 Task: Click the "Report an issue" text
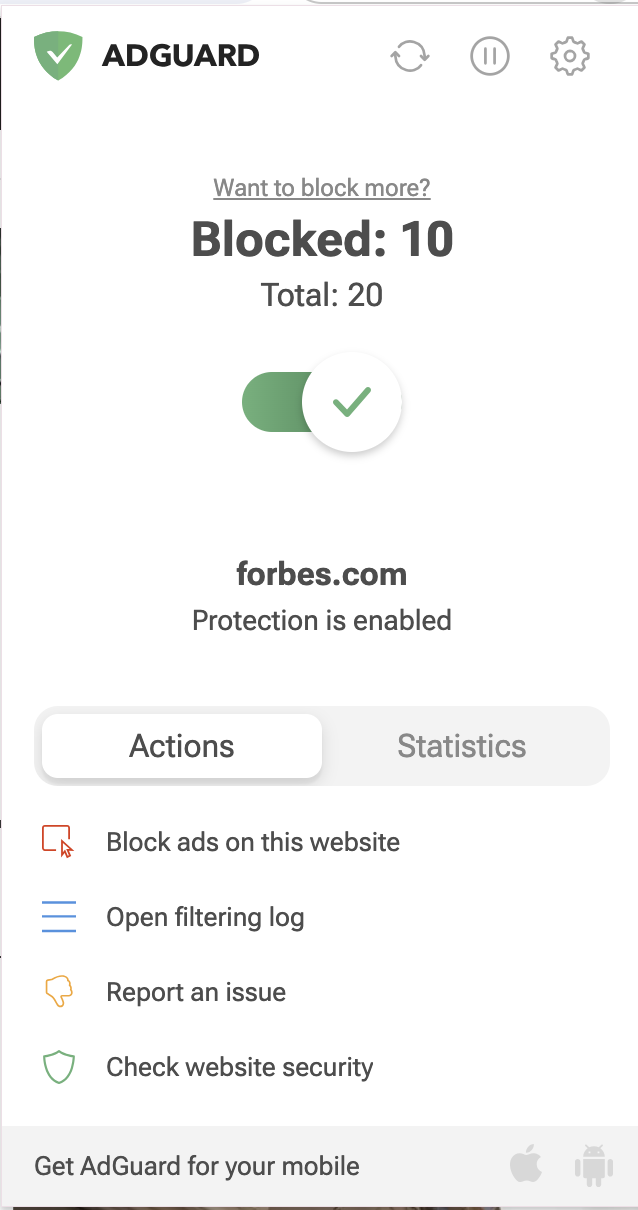point(196,992)
